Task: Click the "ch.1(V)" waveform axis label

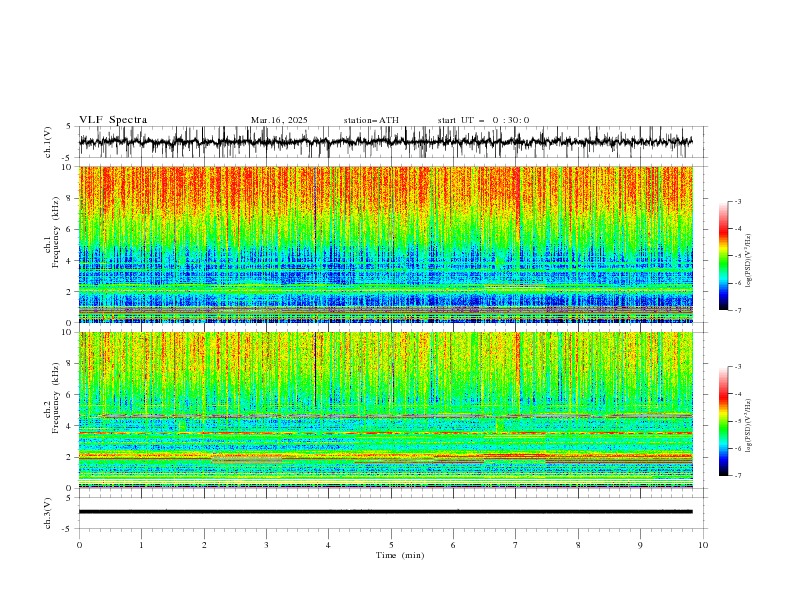Action: (x=48, y=142)
